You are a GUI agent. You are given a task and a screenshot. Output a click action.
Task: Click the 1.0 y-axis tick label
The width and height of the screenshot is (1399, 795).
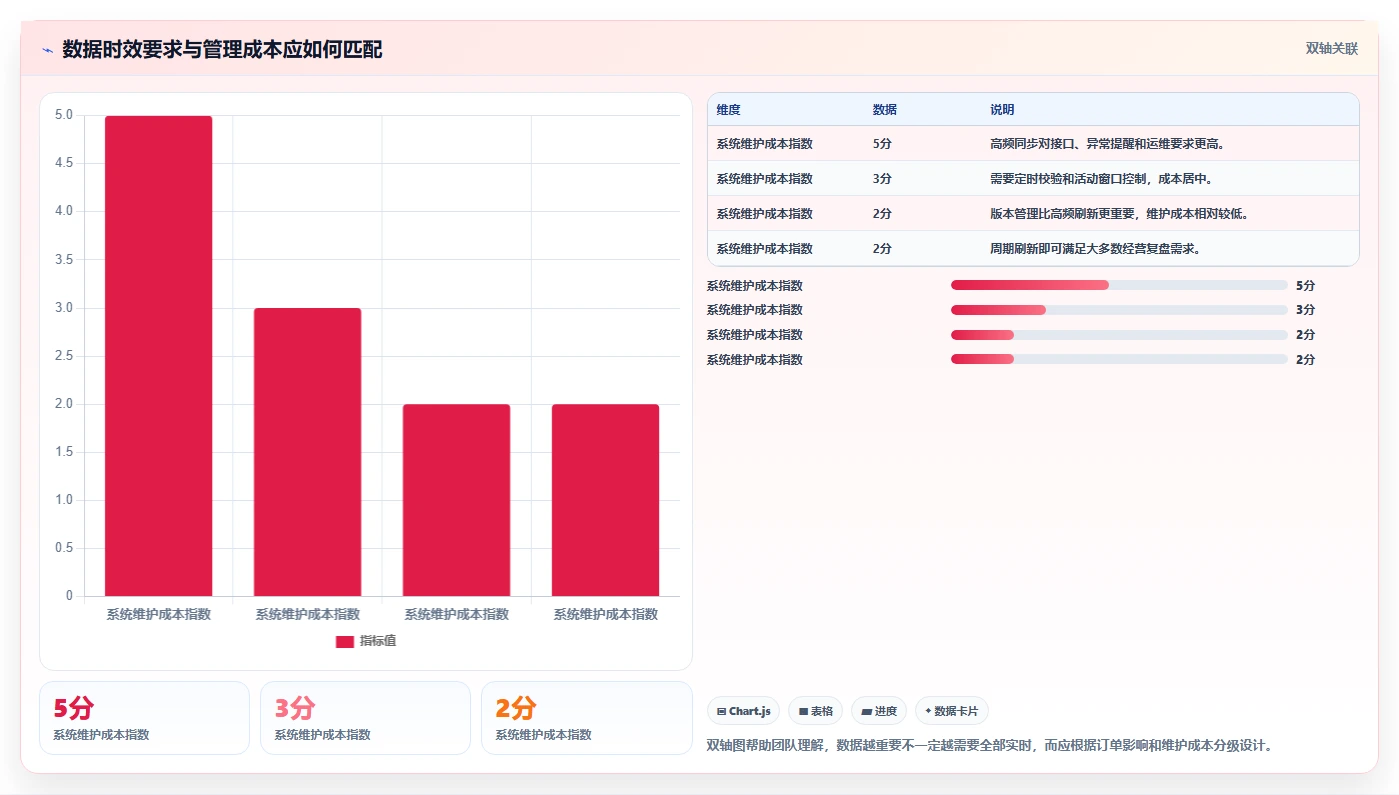click(64, 500)
